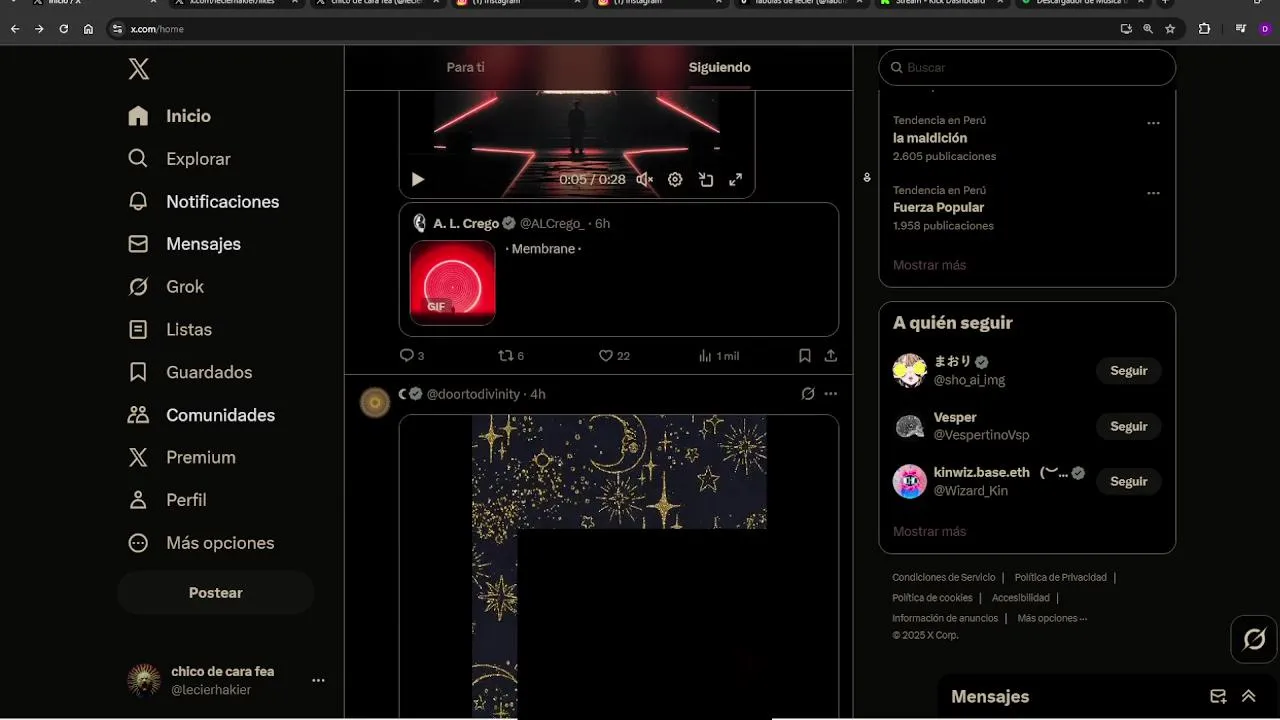This screenshot has height=720, width=1280.
Task: Click the Buscar search field
Action: [1027, 68]
